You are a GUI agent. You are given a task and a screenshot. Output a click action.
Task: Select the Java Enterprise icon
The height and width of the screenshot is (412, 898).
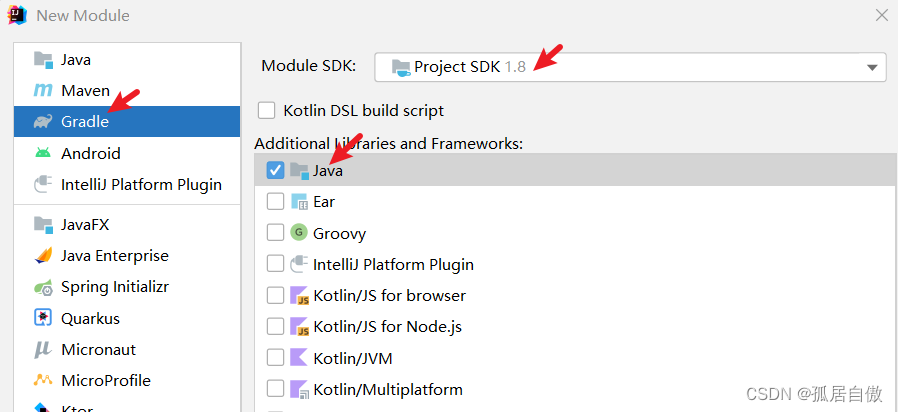[43, 256]
